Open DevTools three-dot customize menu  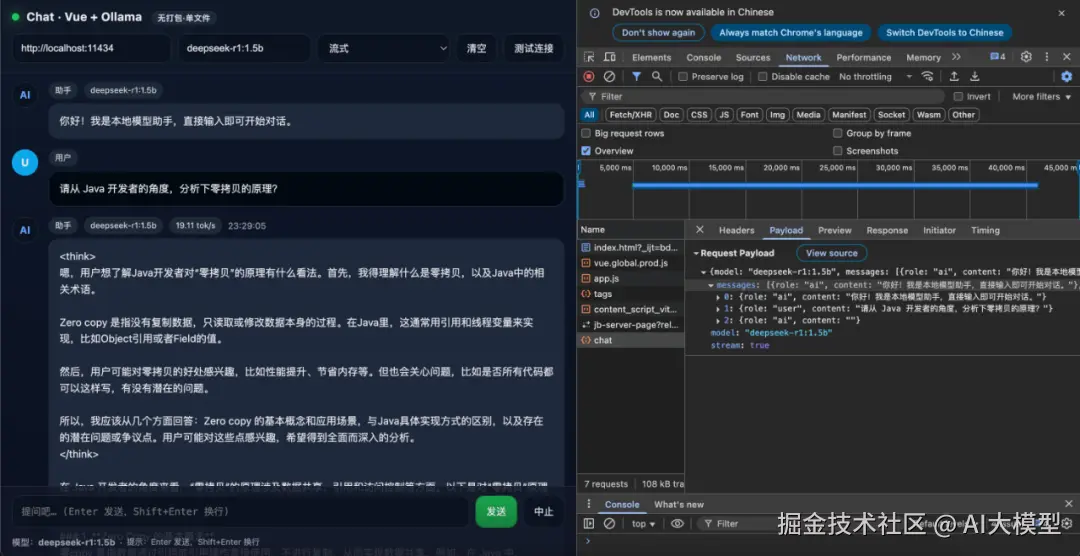click(1047, 57)
